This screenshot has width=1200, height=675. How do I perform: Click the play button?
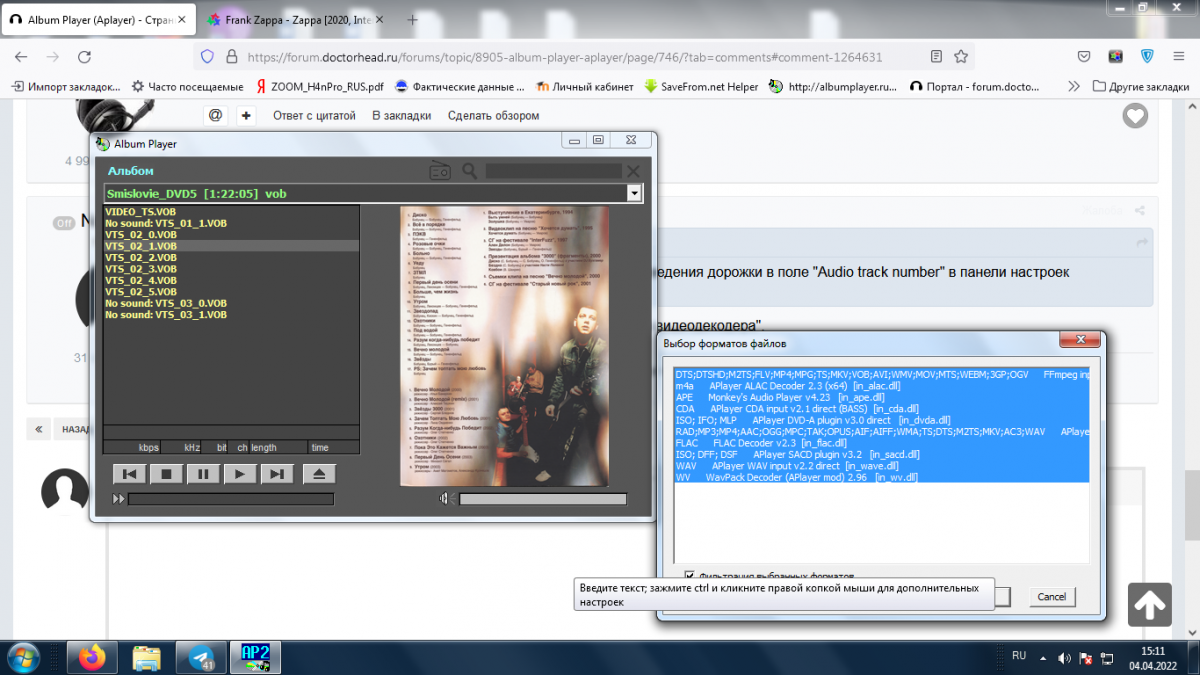click(x=240, y=474)
